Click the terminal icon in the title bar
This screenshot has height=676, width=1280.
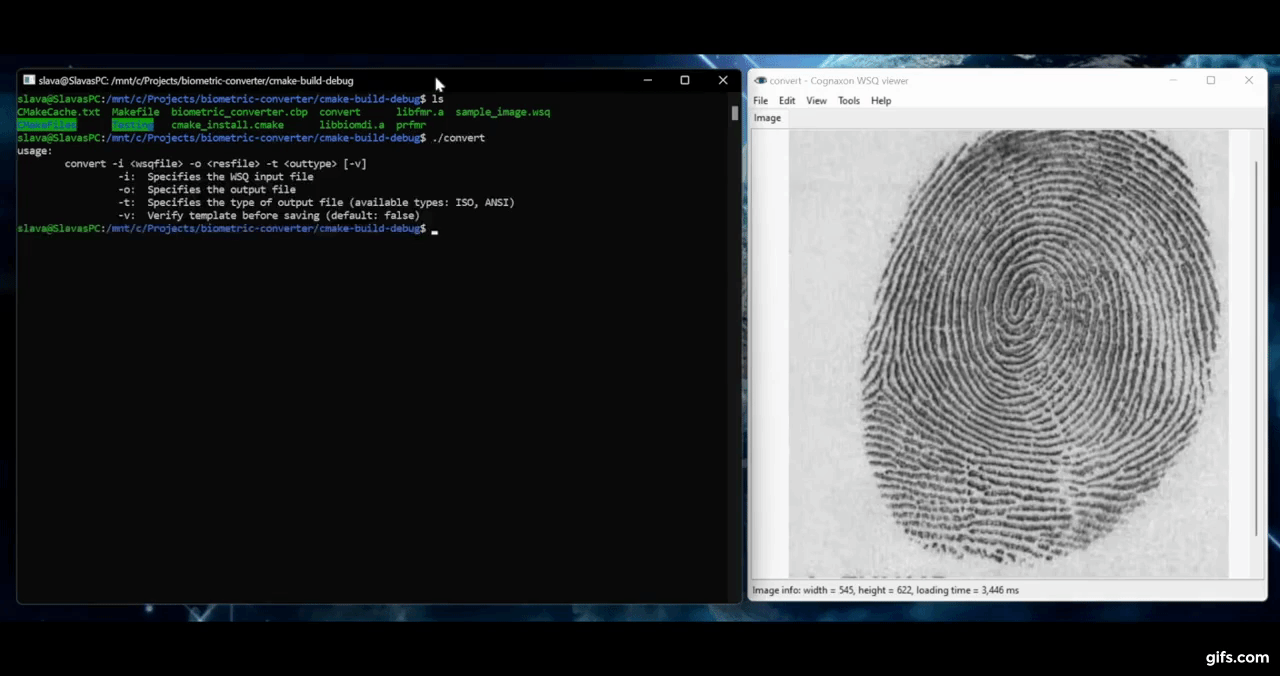[28, 80]
